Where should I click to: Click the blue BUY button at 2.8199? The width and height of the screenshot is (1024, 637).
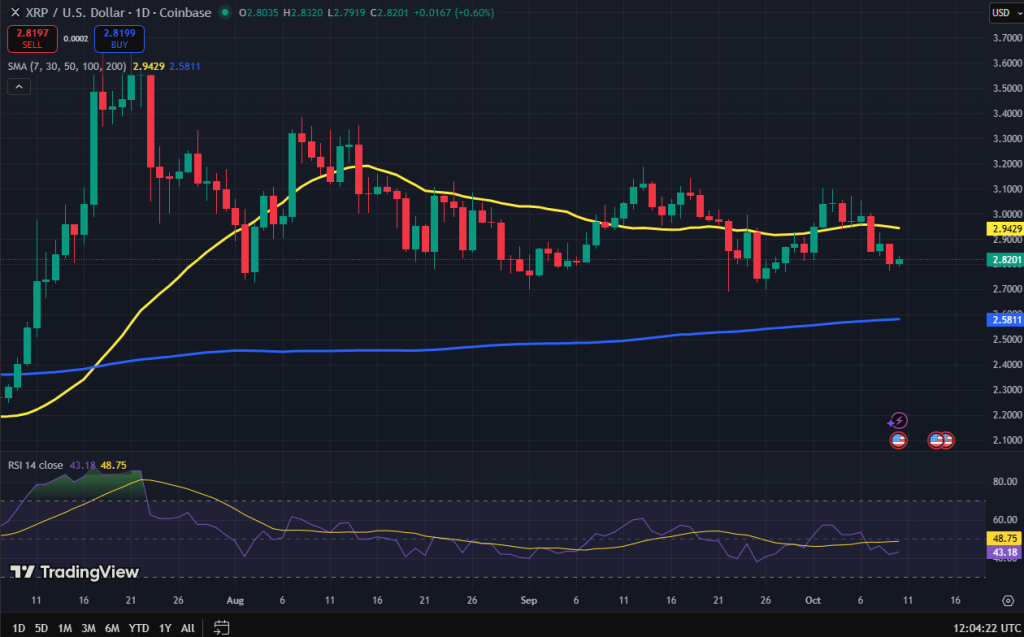(120, 39)
